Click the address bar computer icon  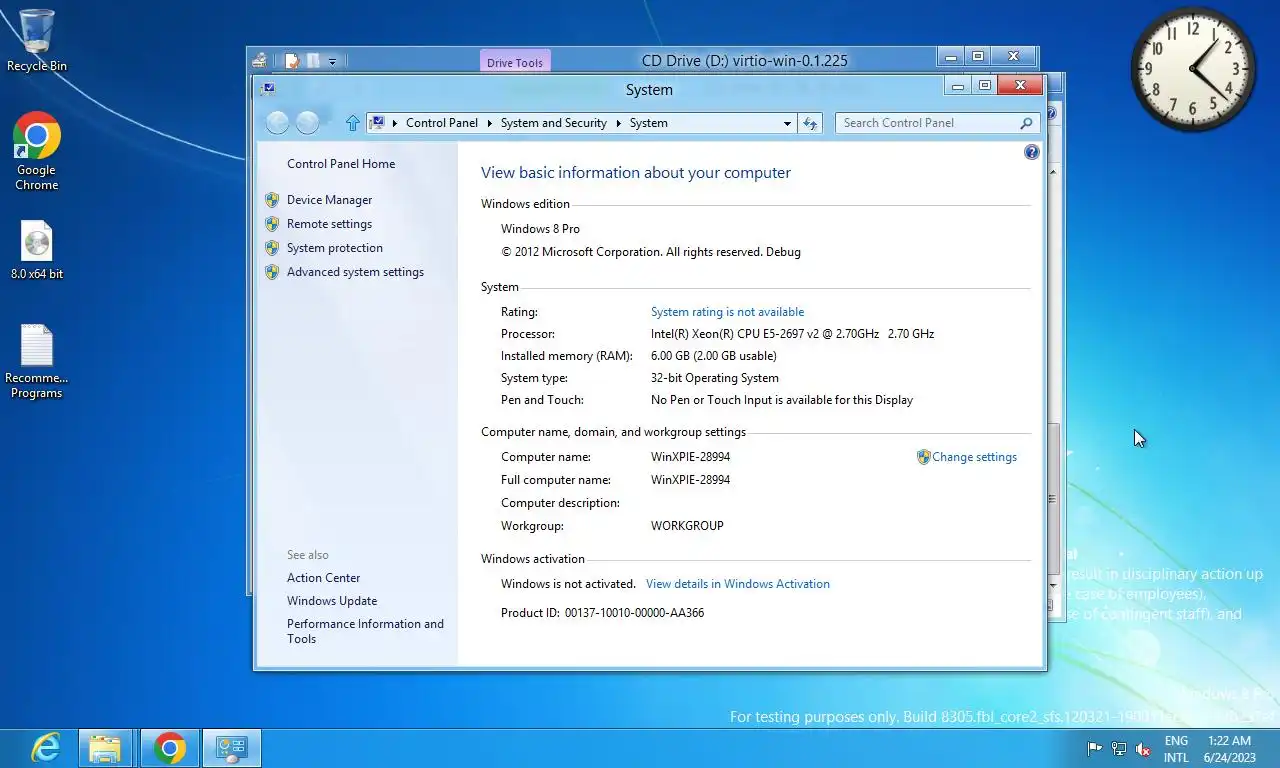tap(377, 123)
